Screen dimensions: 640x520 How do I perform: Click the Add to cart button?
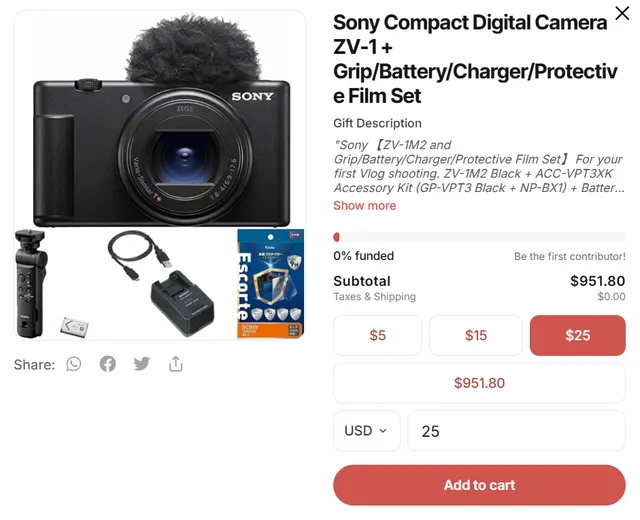[x=479, y=485]
